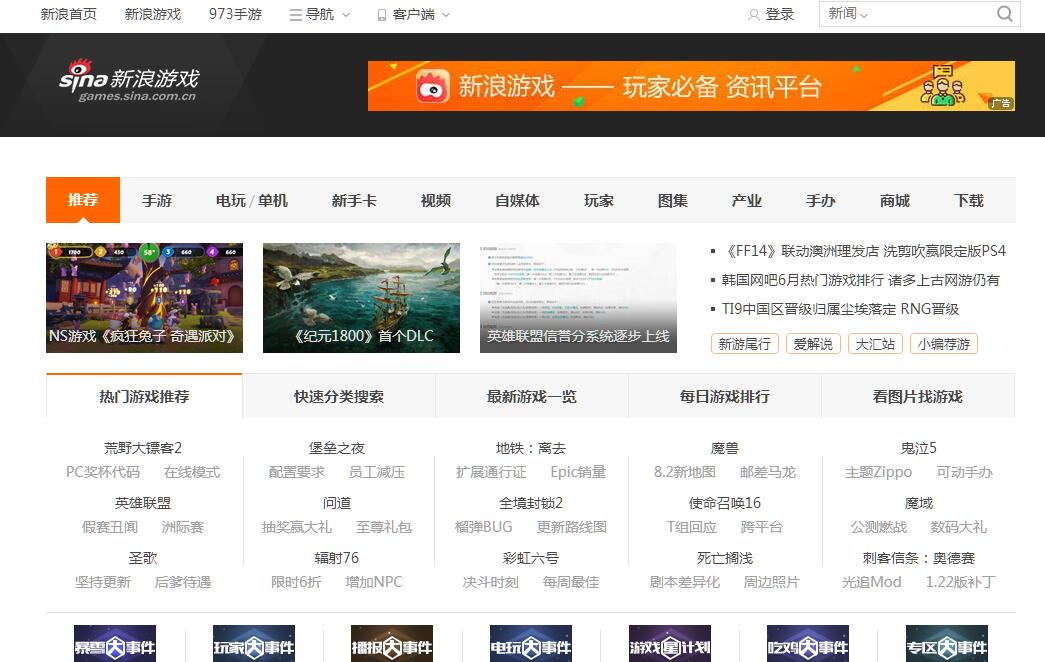Open the 玩家大事件 banner icon
The height and width of the screenshot is (662, 1045).
coord(254,645)
